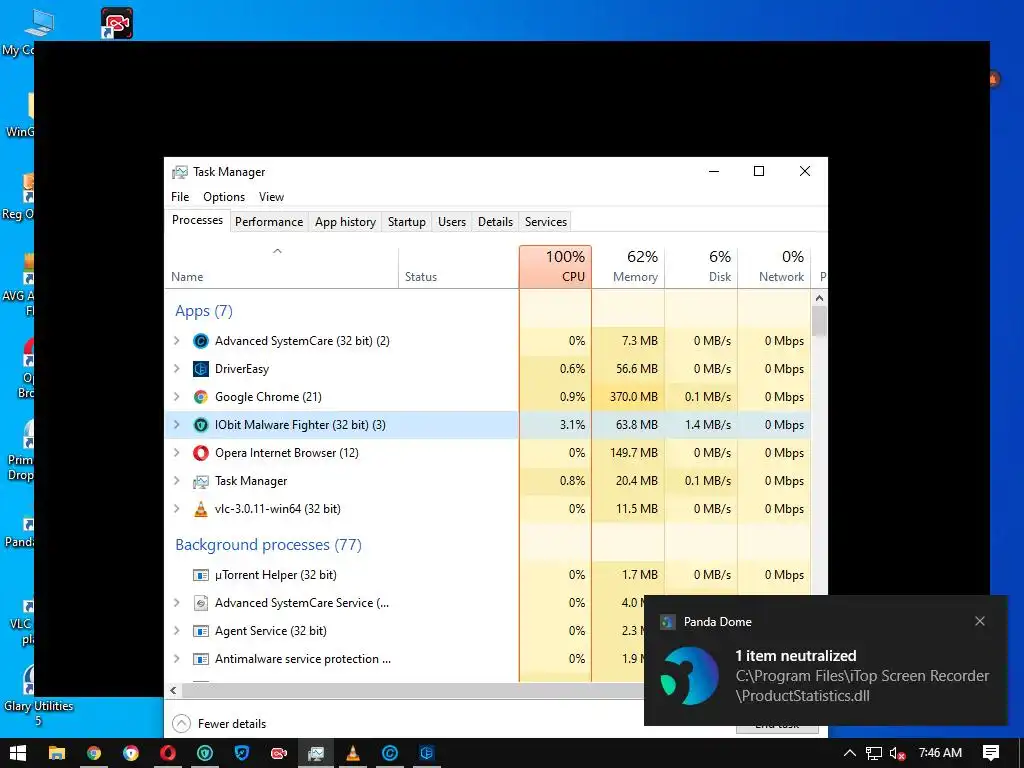
Task: Sort processes by the Name column
Action: [281, 266]
